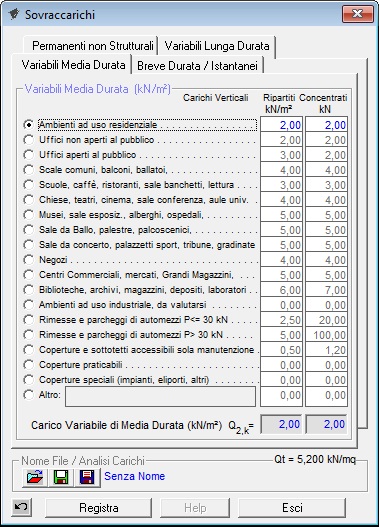Switch to Permanenti non Strutturali tab
Image resolution: width=379 pixels, height=527 pixels.
coord(92,46)
